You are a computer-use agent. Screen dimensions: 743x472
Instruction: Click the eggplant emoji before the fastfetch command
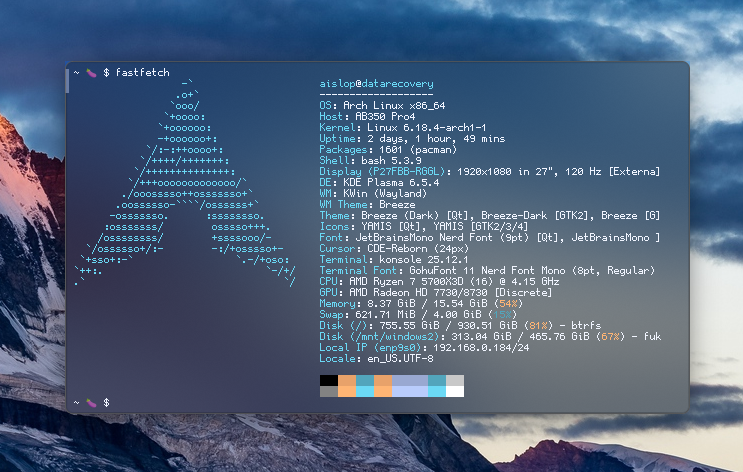tap(91, 73)
